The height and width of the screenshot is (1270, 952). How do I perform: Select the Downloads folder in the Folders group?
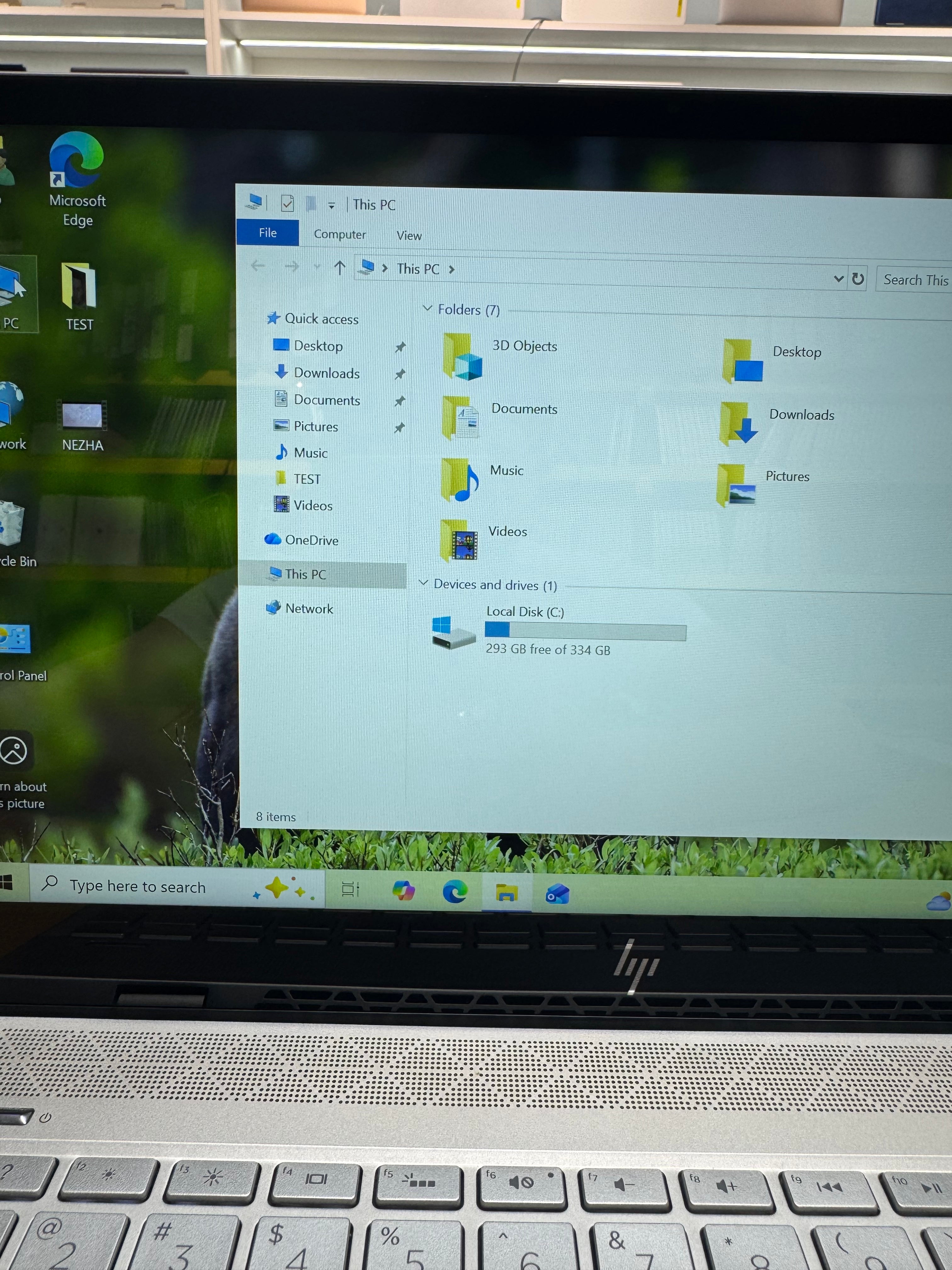pos(777,423)
